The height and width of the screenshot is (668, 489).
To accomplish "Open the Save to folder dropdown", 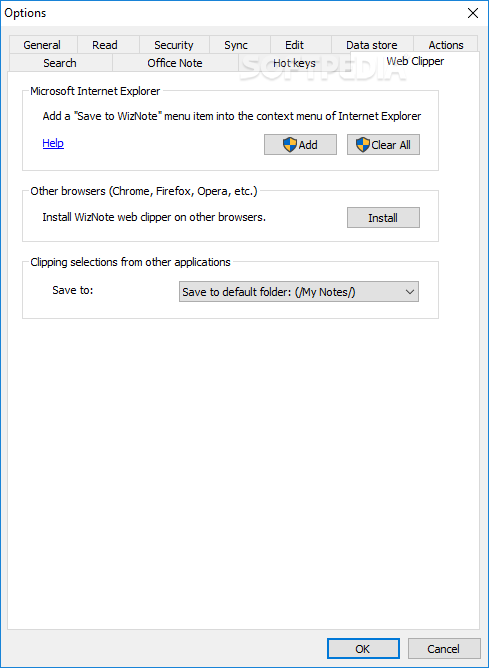I will [x=299, y=292].
